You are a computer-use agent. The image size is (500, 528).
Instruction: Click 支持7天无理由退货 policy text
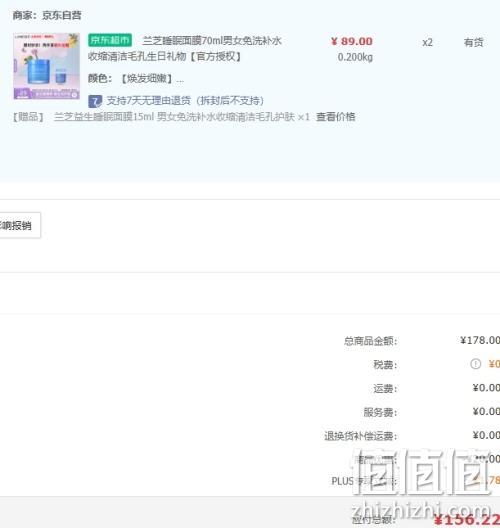pyautogui.click(x=185, y=101)
